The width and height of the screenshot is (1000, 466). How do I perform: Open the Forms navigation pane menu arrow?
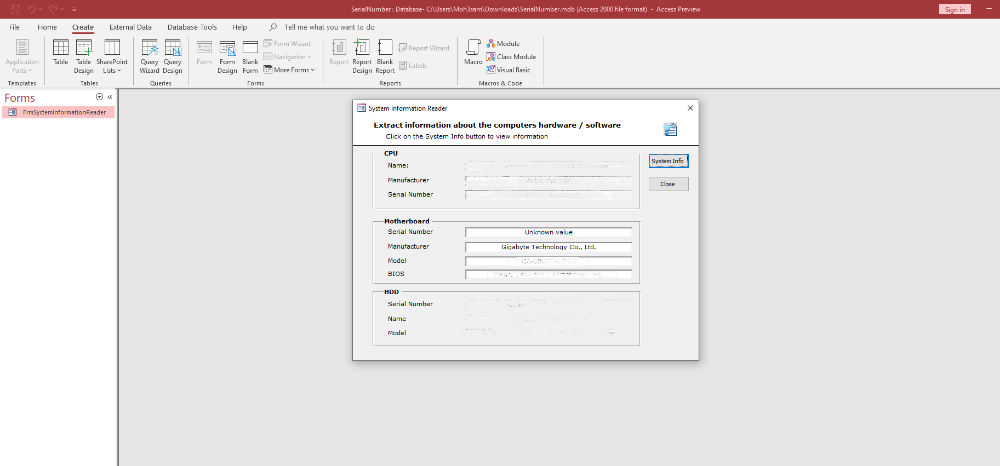coord(99,97)
